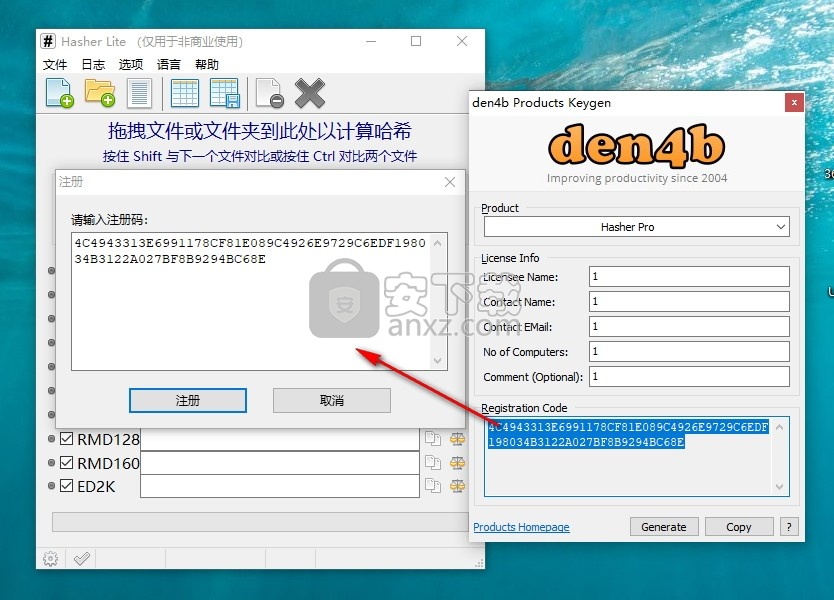The image size is (834, 600).
Task: Close the 注册 registration dialog
Action: pos(450,182)
